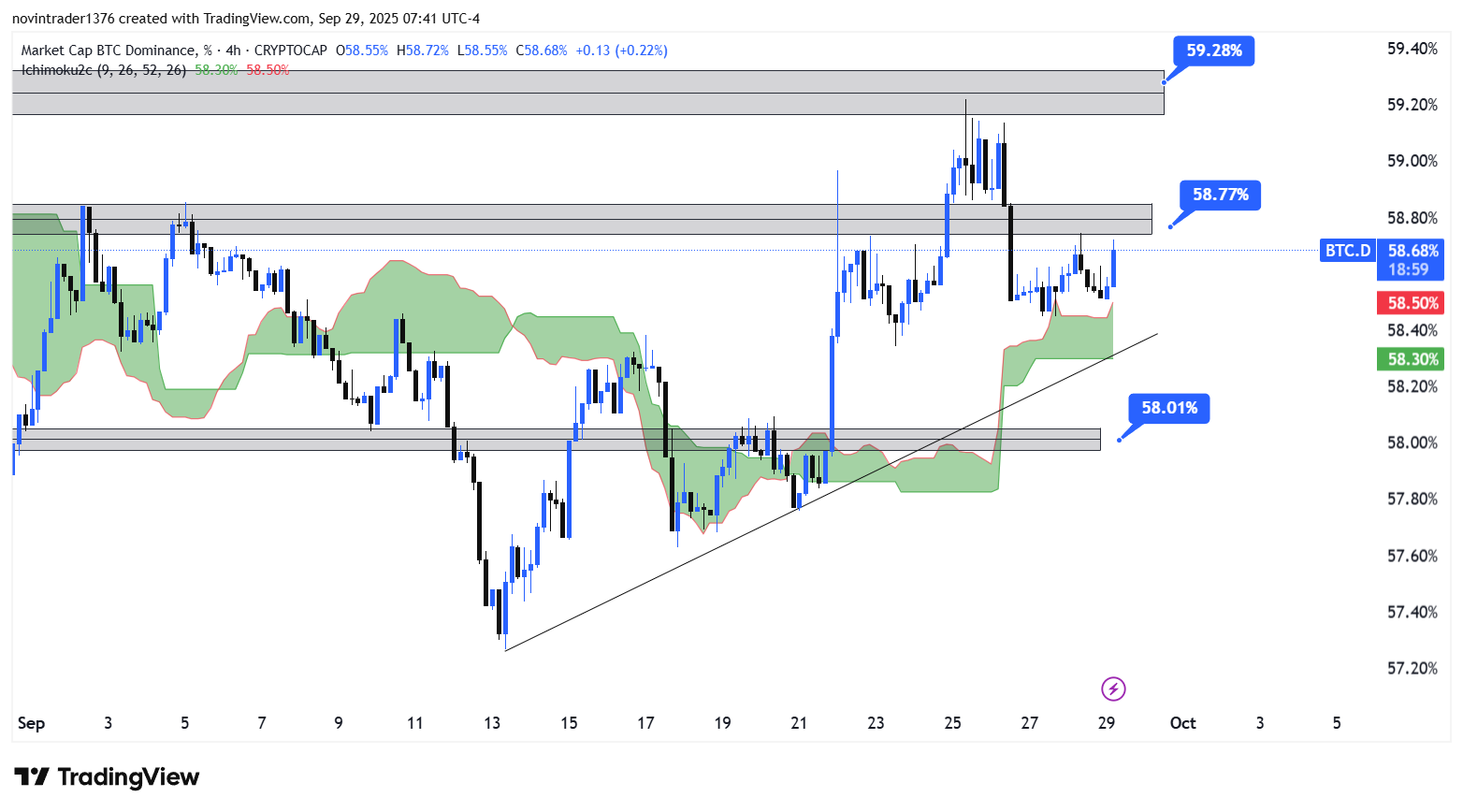Image resolution: width=1463 pixels, height=812 pixels.
Task: Click the 4h timeframe in legend
Action: (233, 51)
